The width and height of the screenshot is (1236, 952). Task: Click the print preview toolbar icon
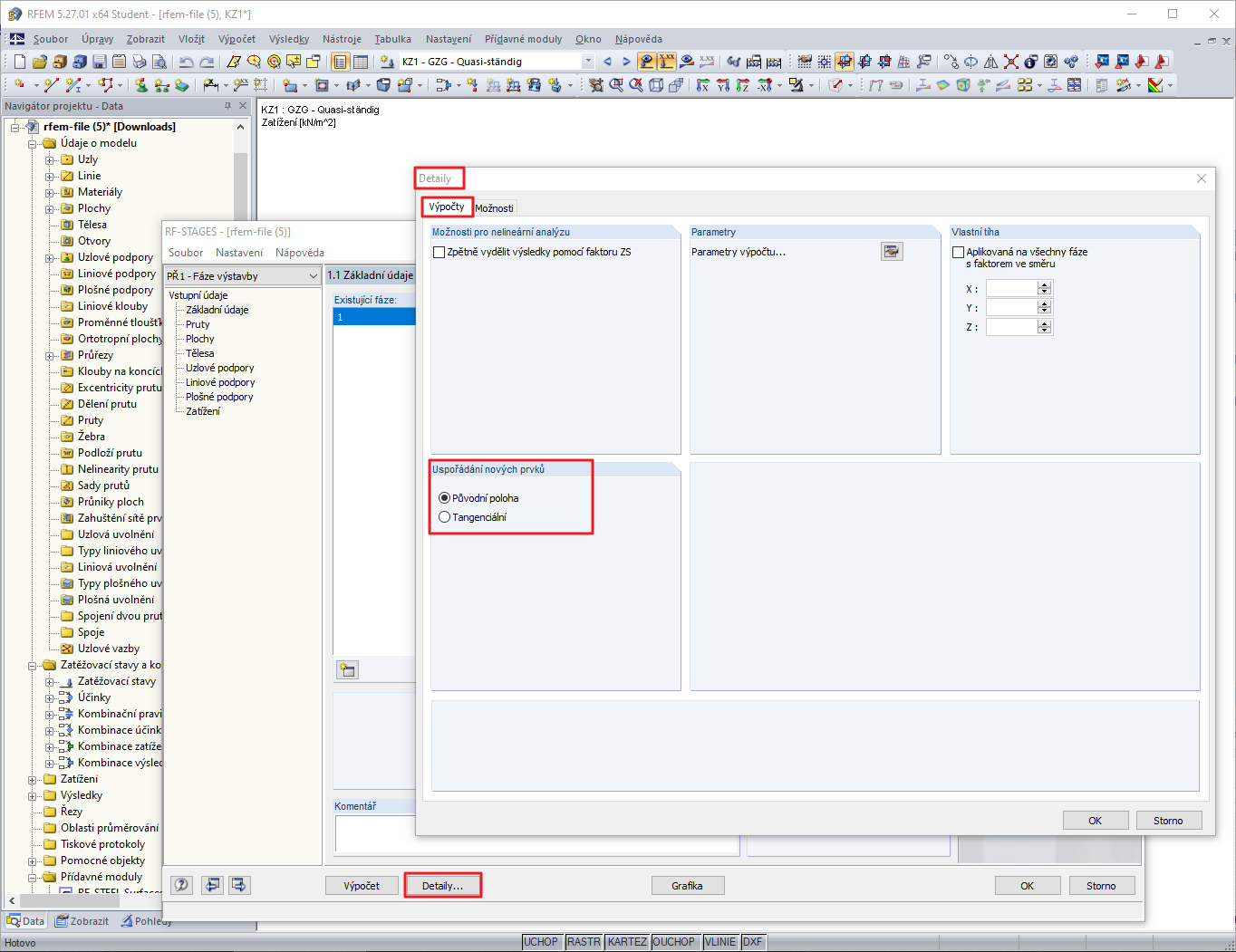(x=159, y=62)
